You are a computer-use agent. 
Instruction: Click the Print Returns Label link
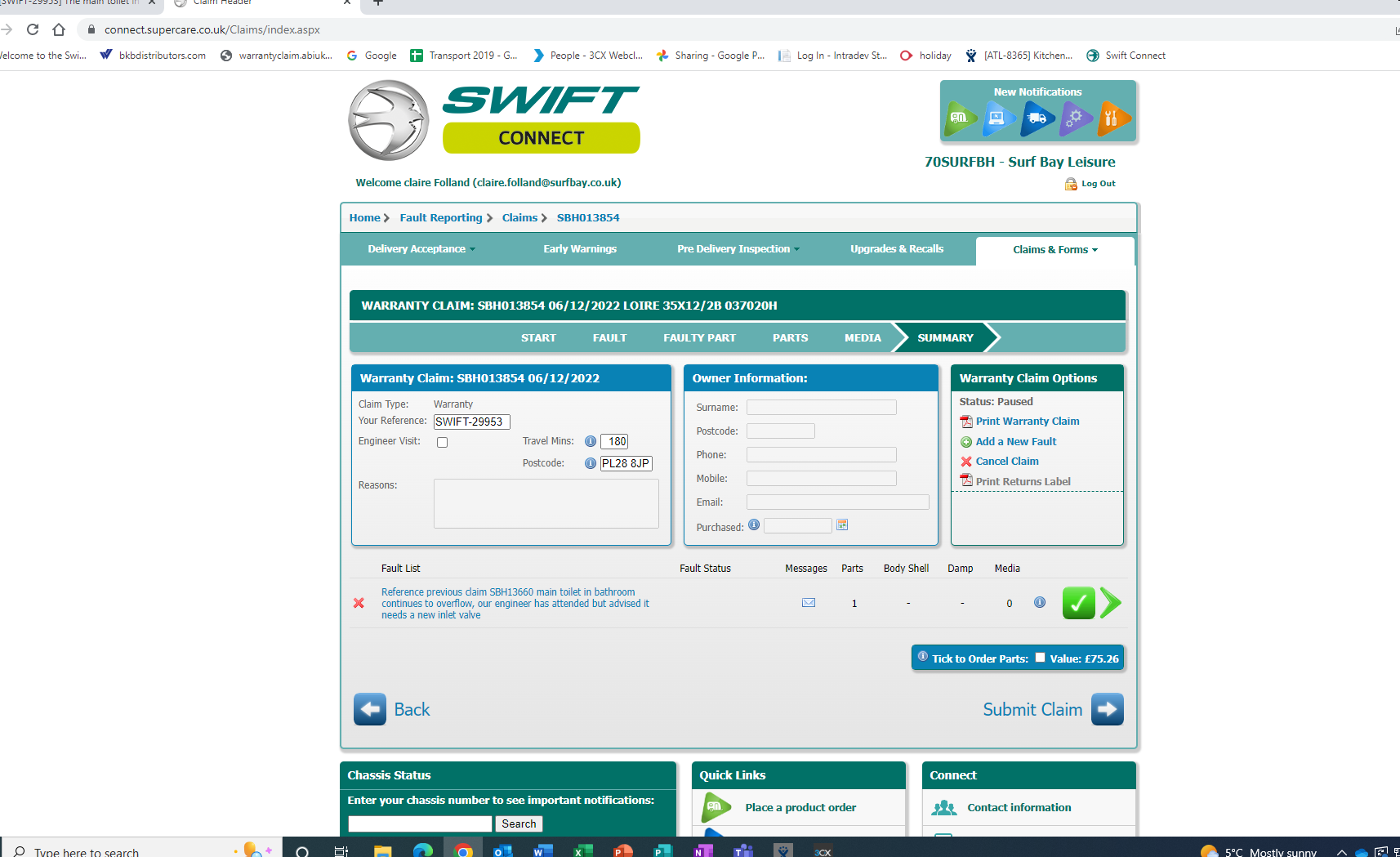pos(1023,482)
